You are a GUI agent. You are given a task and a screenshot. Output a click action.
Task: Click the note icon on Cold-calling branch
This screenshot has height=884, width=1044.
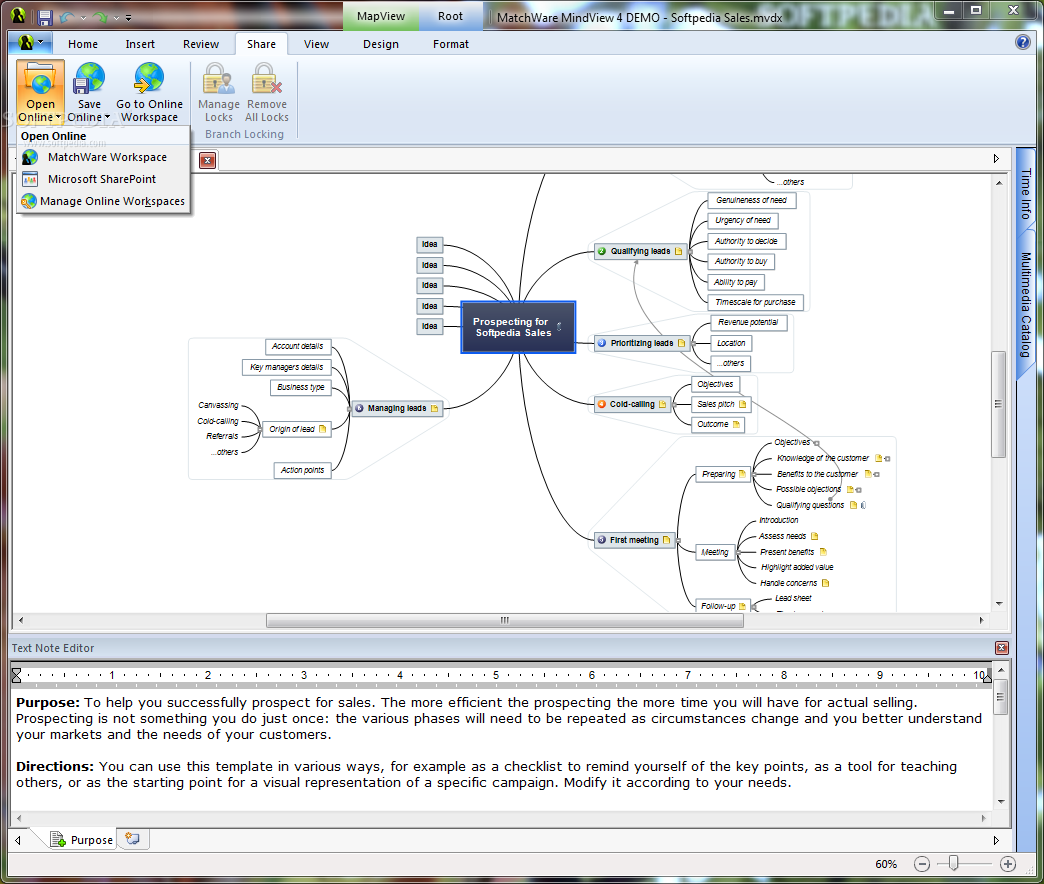[662, 405]
